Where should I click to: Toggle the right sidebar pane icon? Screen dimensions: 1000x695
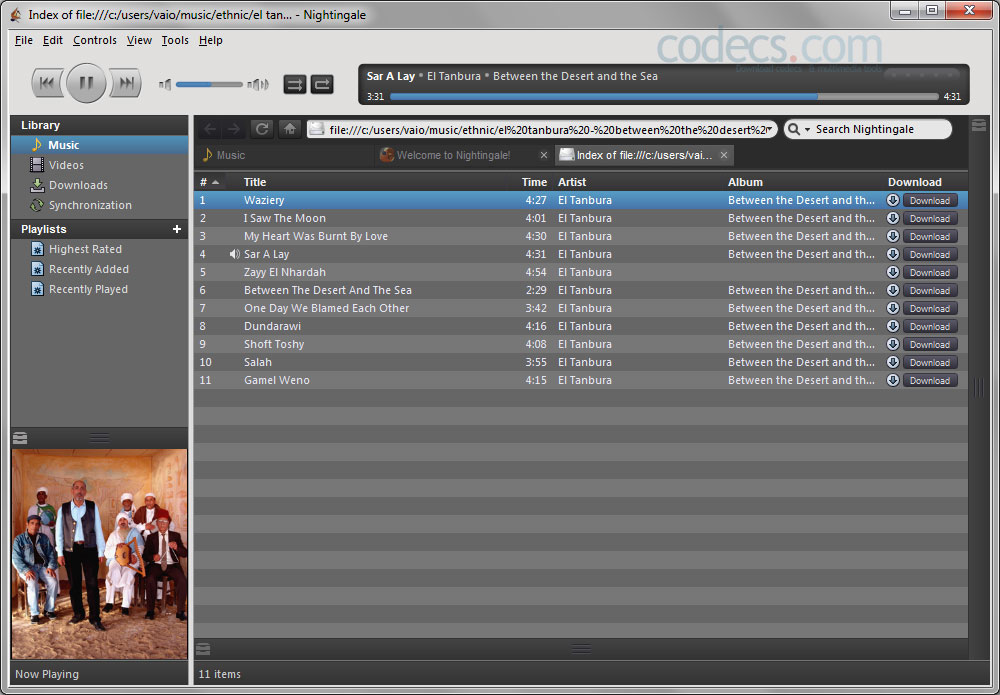tap(979, 126)
